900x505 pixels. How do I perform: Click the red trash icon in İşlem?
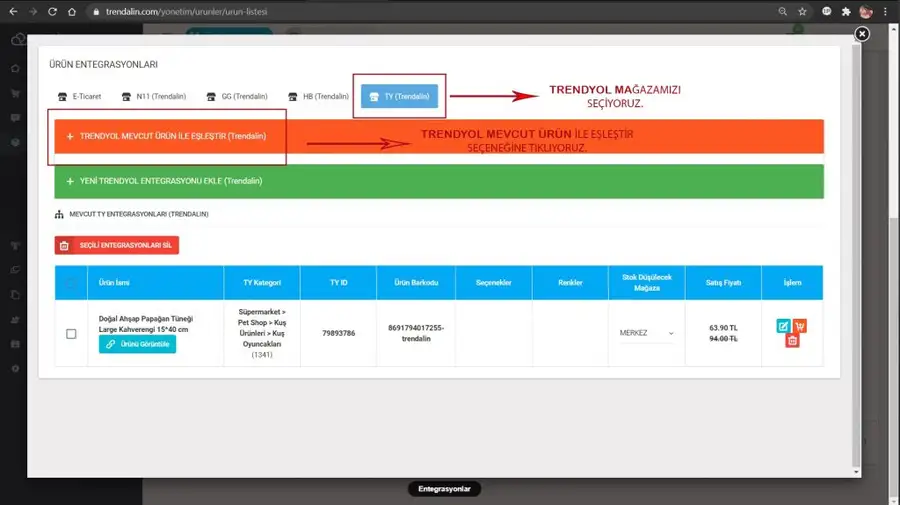792,341
